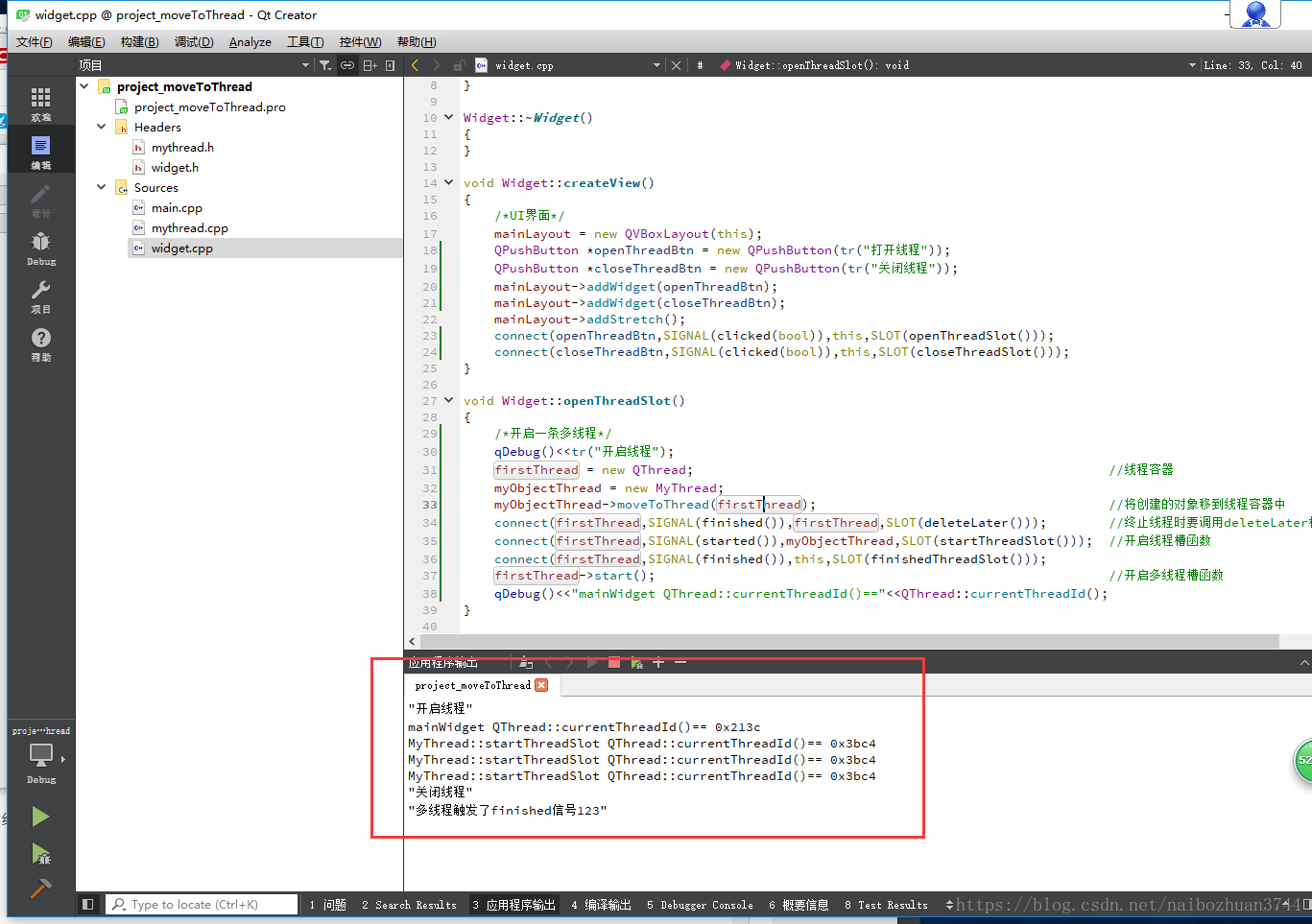Screen dimensions: 1312x924
Task: Open the 文件(F) menu
Action: (x=34, y=42)
